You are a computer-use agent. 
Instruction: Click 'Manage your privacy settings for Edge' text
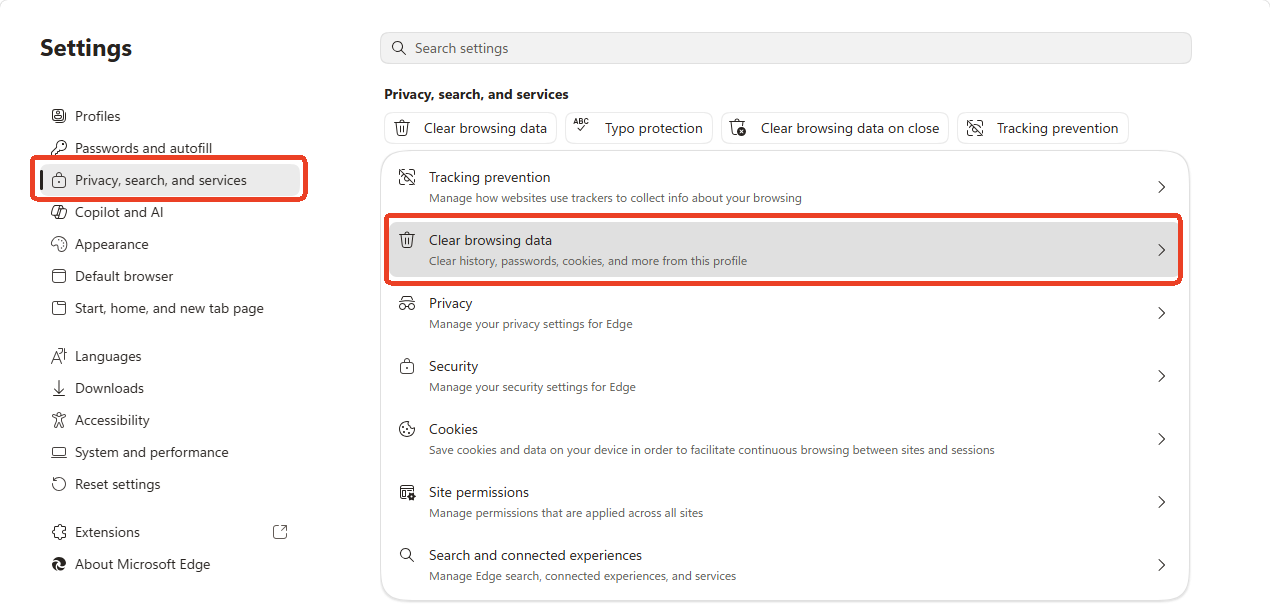531,324
